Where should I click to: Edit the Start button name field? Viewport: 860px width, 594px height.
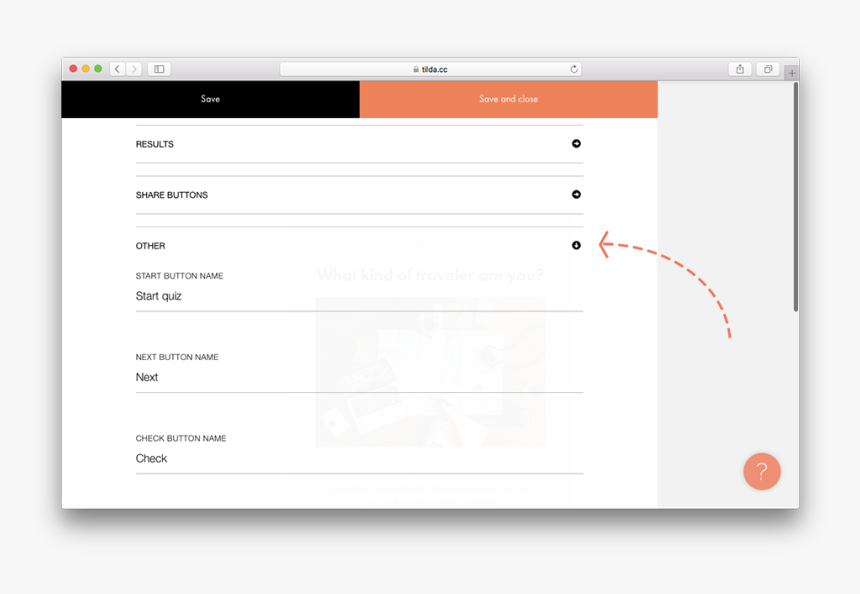coord(359,296)
